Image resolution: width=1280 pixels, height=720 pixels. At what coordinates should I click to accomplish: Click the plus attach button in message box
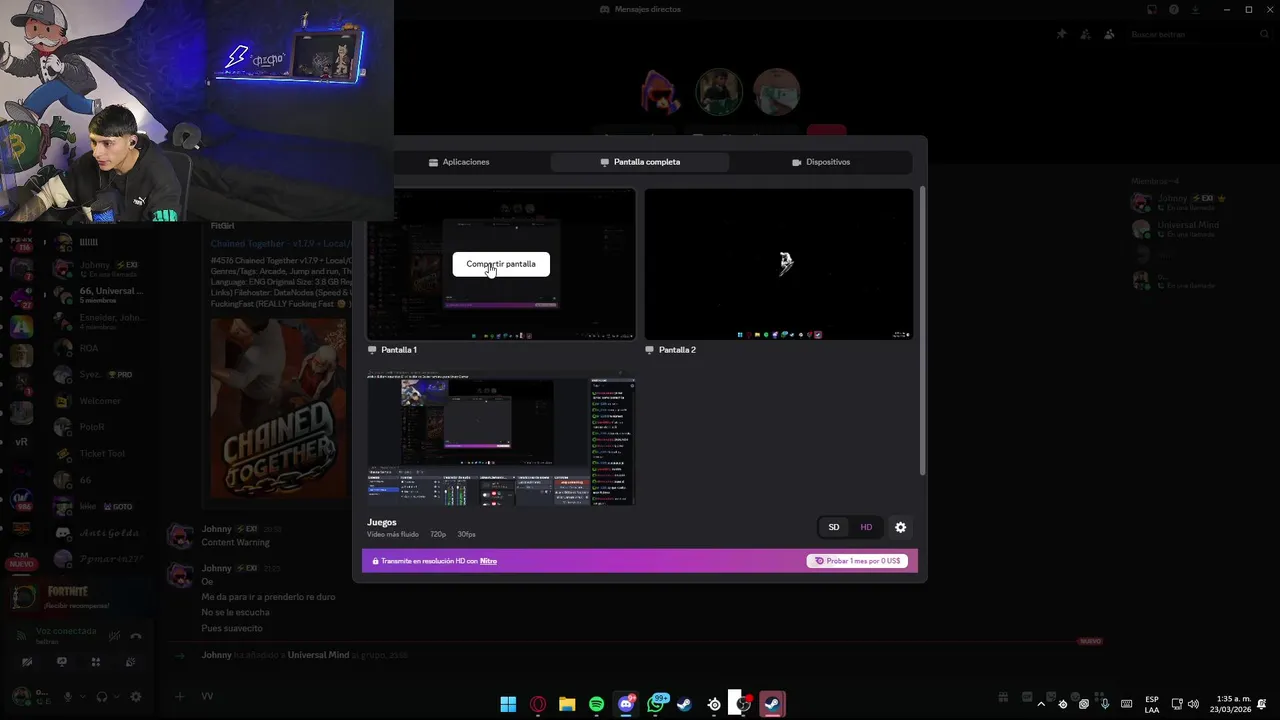click(180, 696)
